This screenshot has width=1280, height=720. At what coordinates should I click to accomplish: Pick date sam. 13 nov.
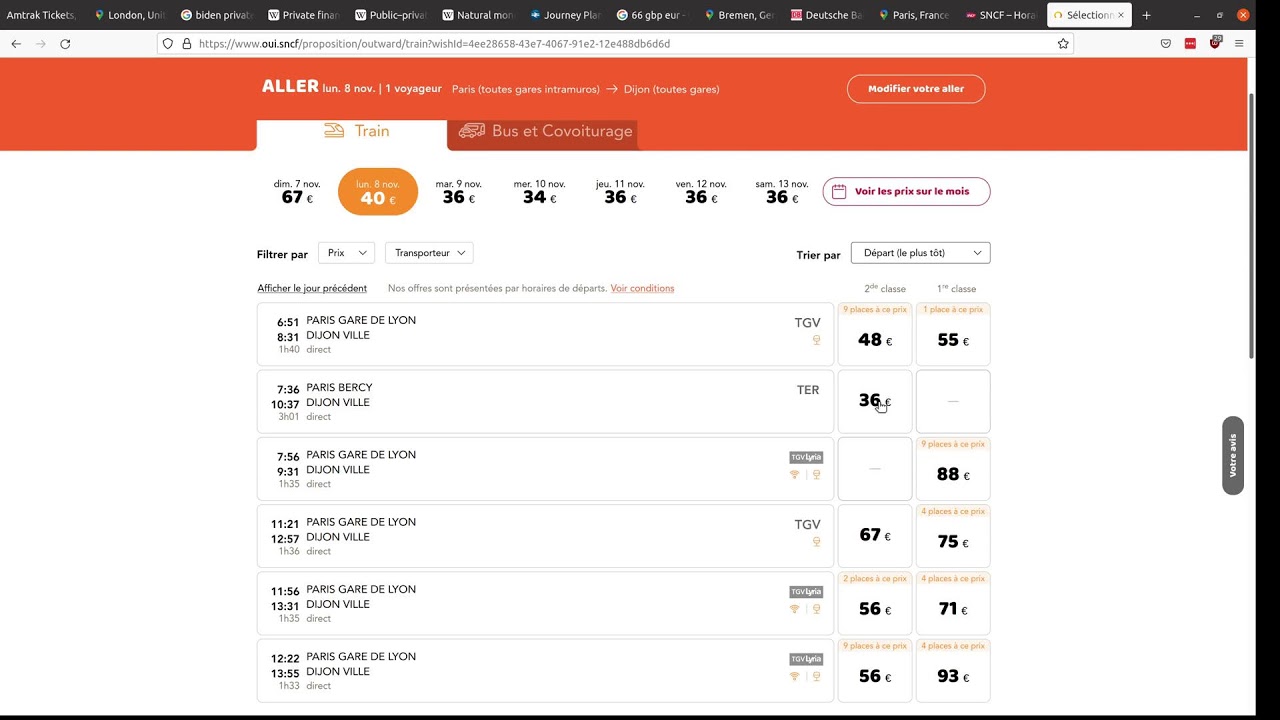tap(782, 192)
